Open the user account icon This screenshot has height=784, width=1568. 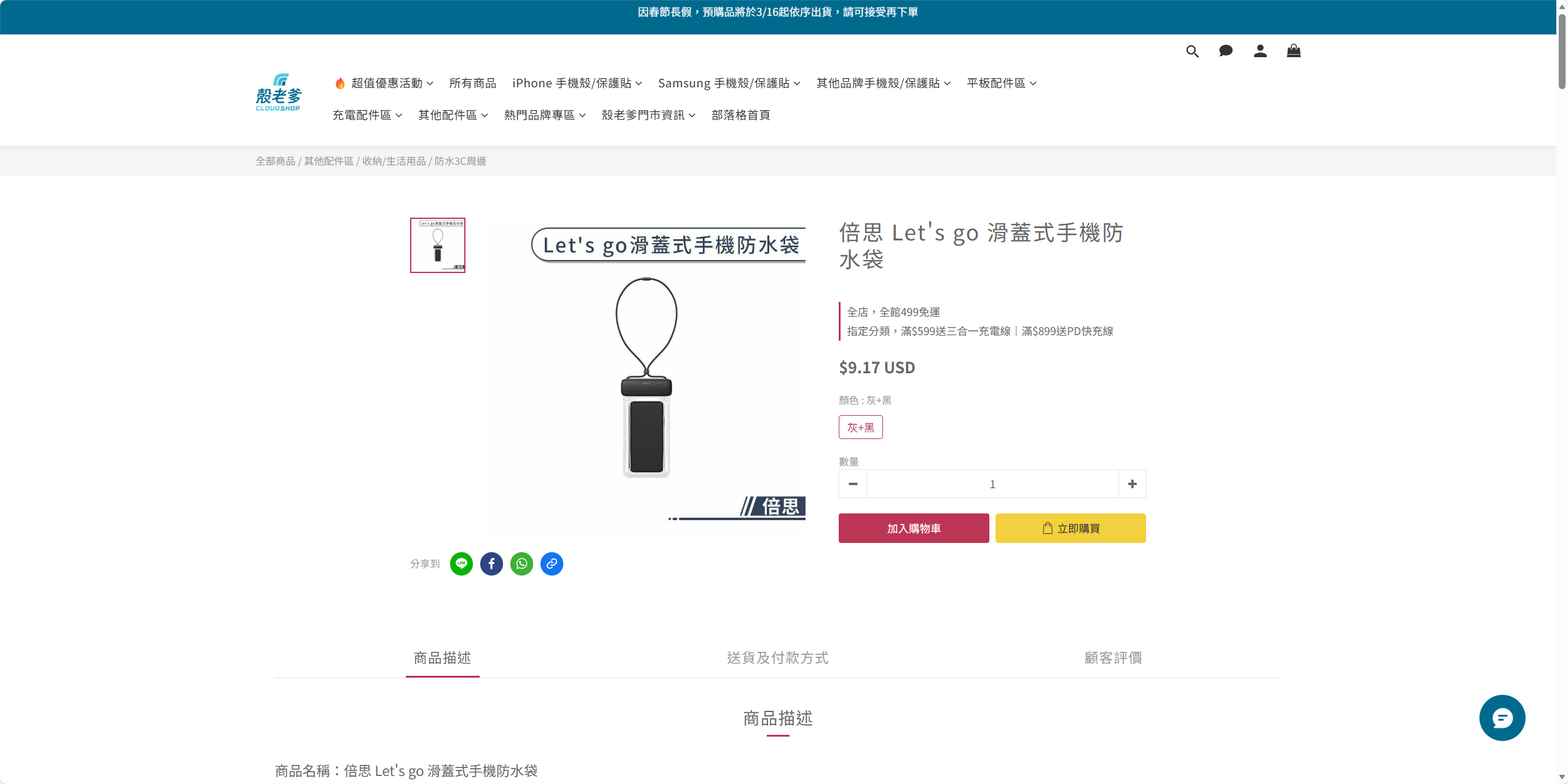point(1260,51)
